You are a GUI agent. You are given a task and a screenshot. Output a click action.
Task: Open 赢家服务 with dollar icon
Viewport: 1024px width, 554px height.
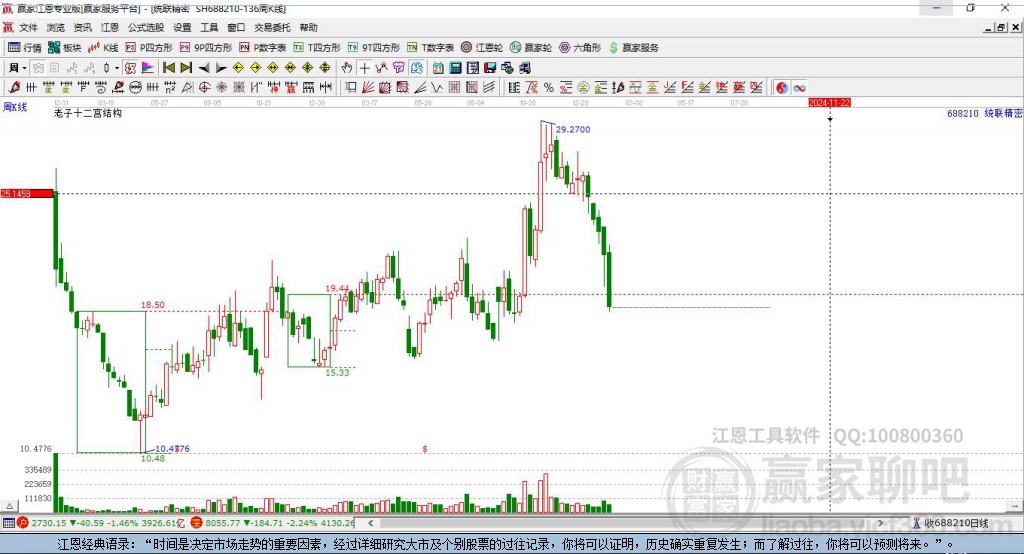[x=634, y=48]
